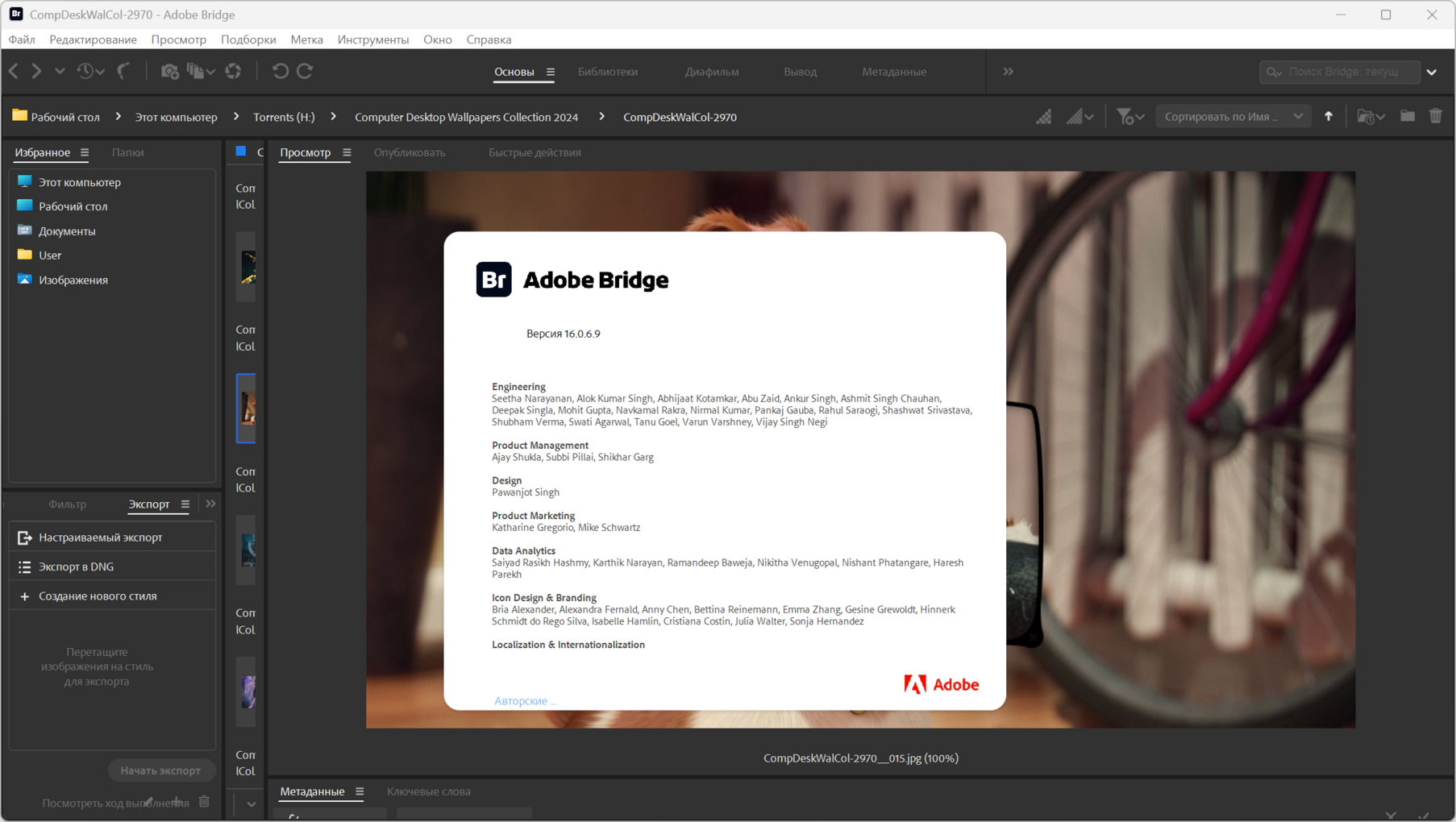This screenshot has height=822, width=1456.
Task: Click chevron after Torrents (H:) in path
Action: point(333,117)
